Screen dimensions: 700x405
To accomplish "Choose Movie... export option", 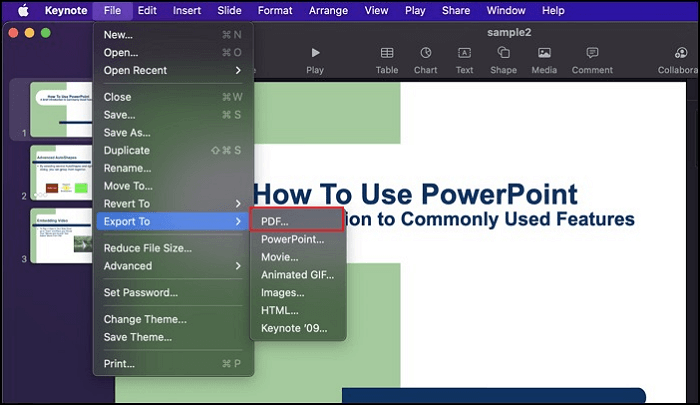I will tap(298, 257).
